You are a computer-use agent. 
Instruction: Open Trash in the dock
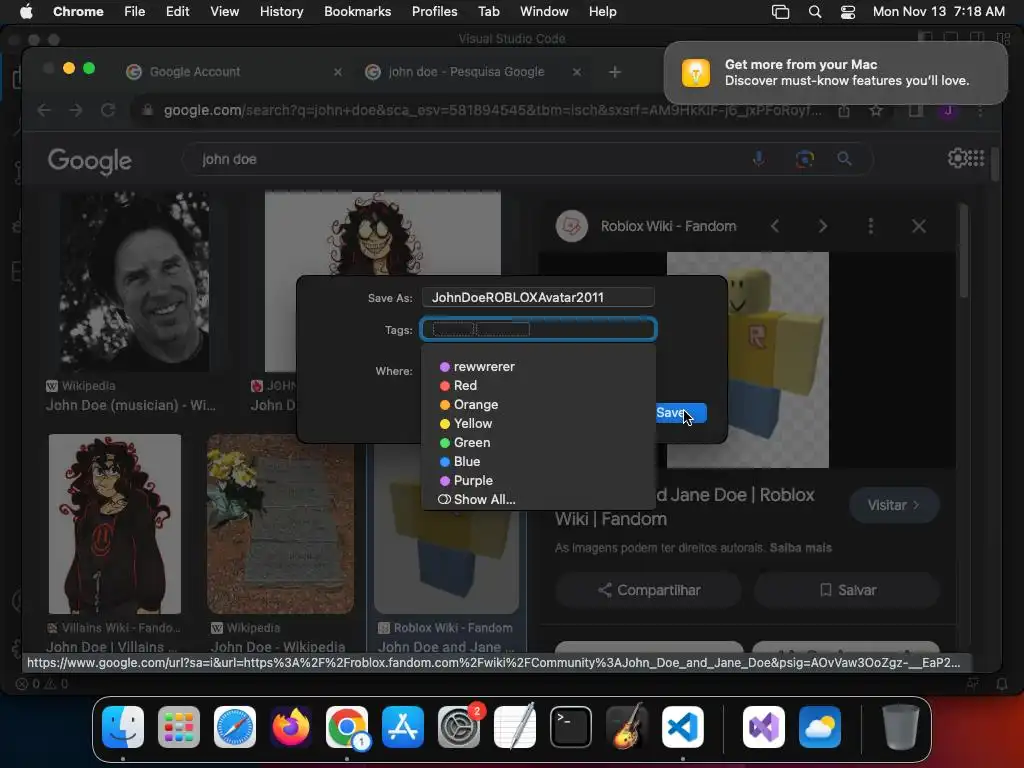point(901,727)
